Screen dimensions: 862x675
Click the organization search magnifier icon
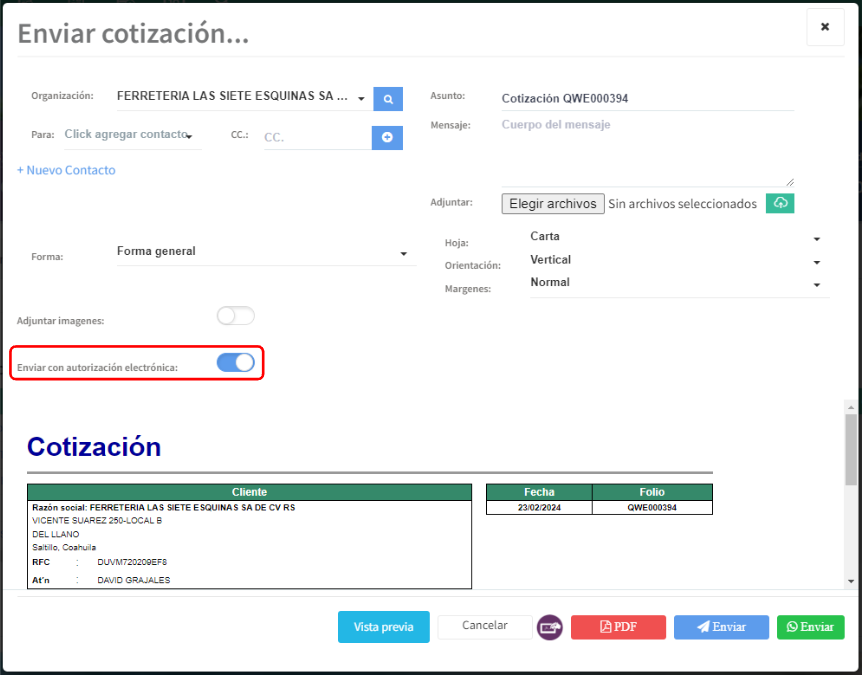point(388,98)
